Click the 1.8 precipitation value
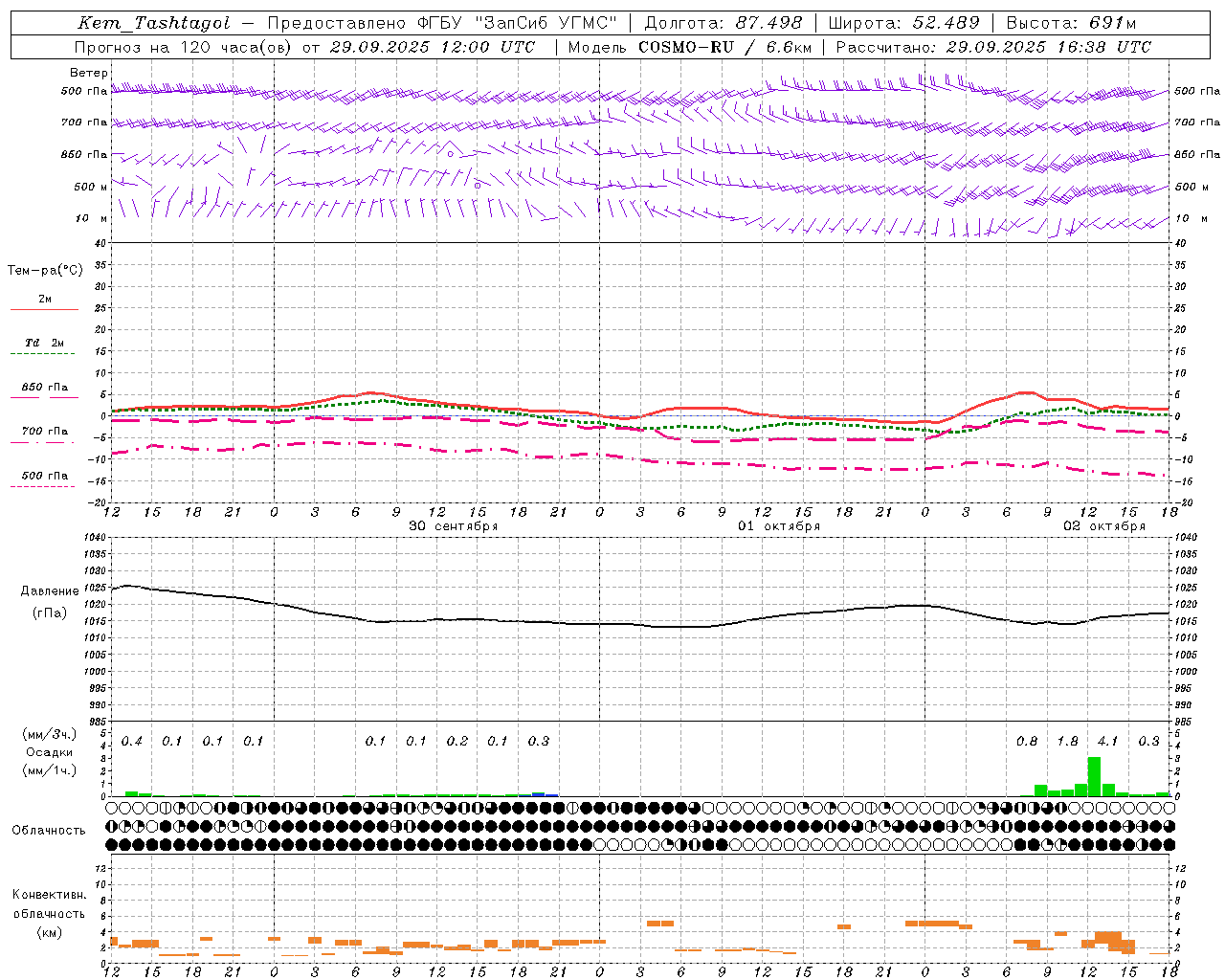Viewport: 1225px width, 980px height. point(1067,741)
